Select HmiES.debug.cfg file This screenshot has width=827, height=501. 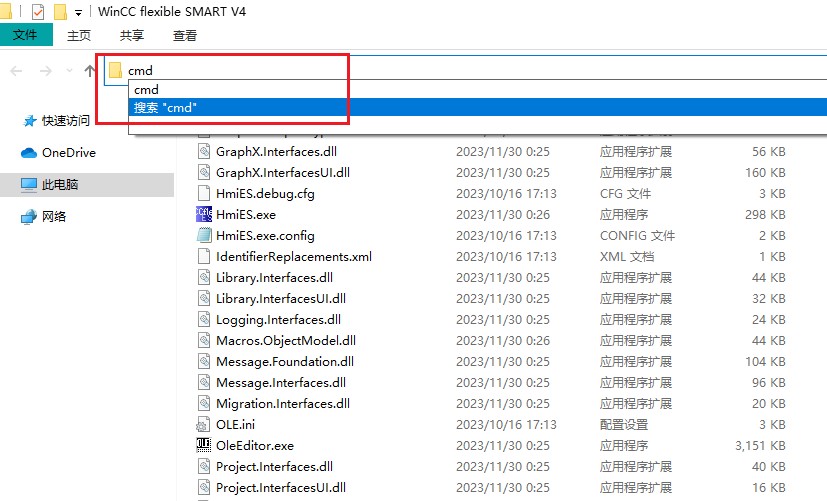pos(265,194)
